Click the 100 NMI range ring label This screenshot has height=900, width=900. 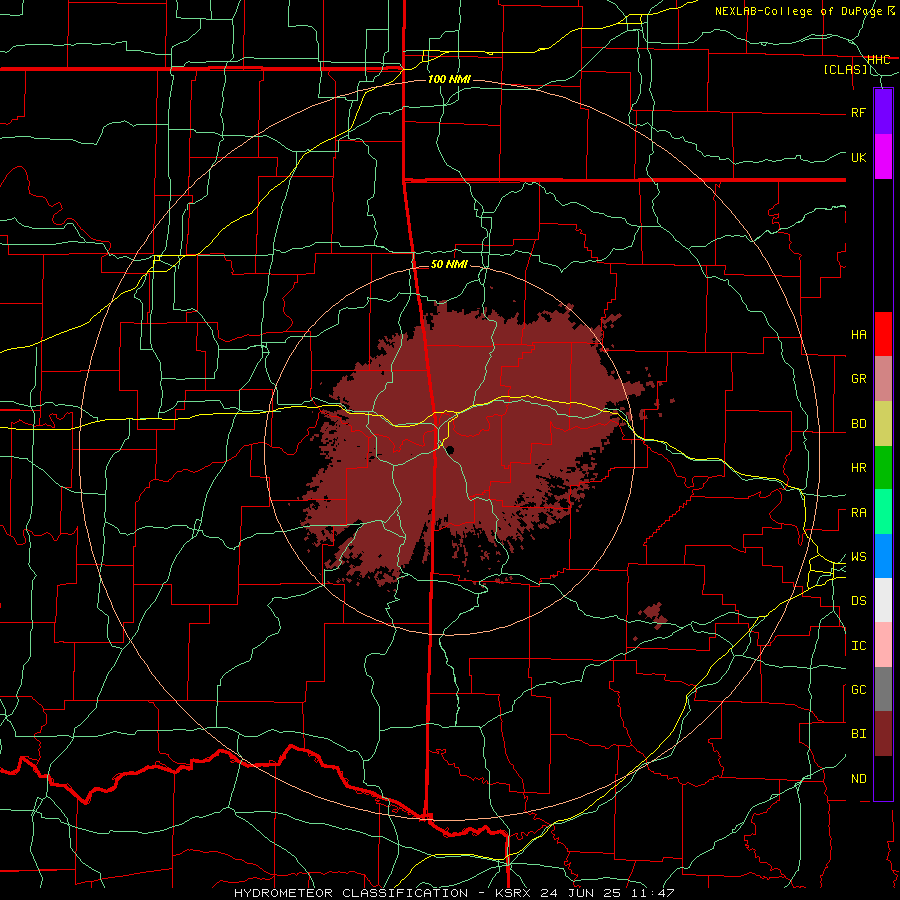[x=449, y=79]
